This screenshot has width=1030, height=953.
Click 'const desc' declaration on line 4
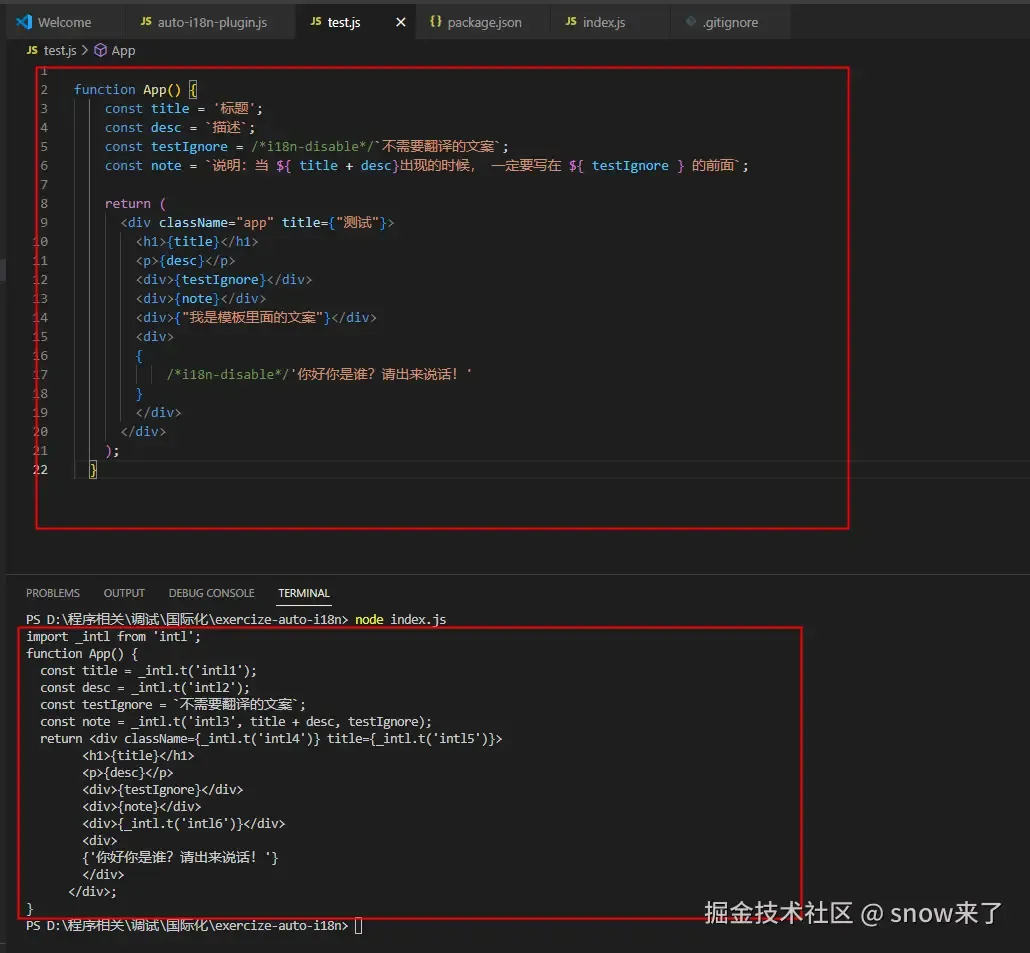pyautogui.click(x=143, y=128)
